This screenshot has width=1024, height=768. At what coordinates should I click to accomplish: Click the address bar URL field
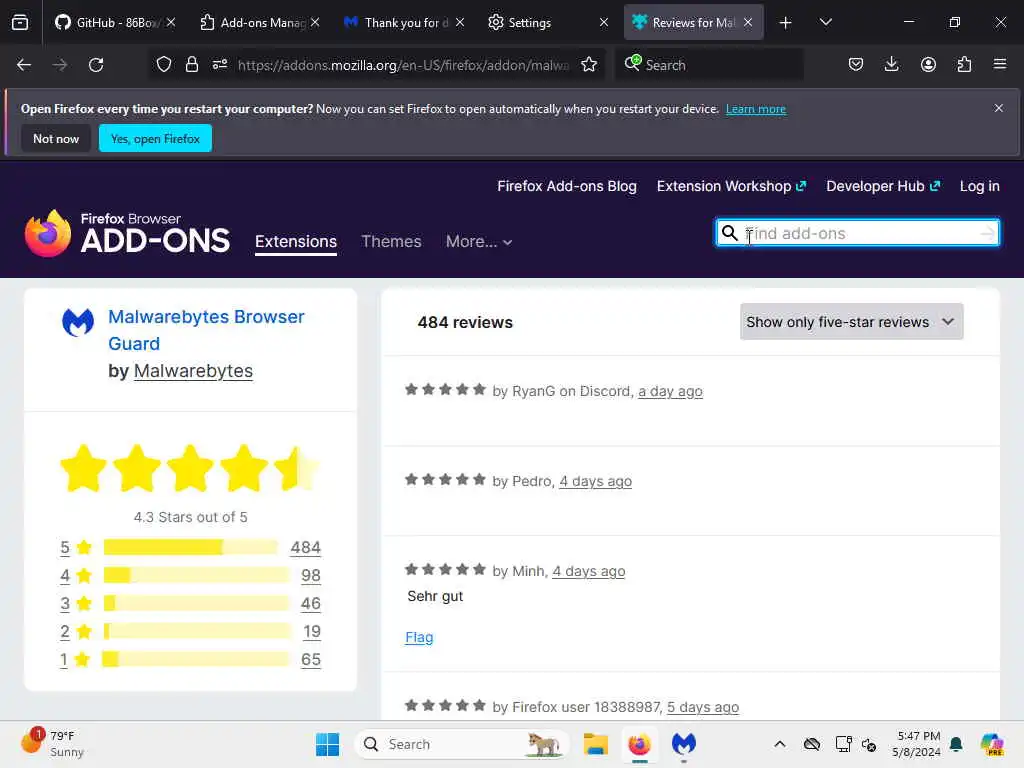(404, 65)
